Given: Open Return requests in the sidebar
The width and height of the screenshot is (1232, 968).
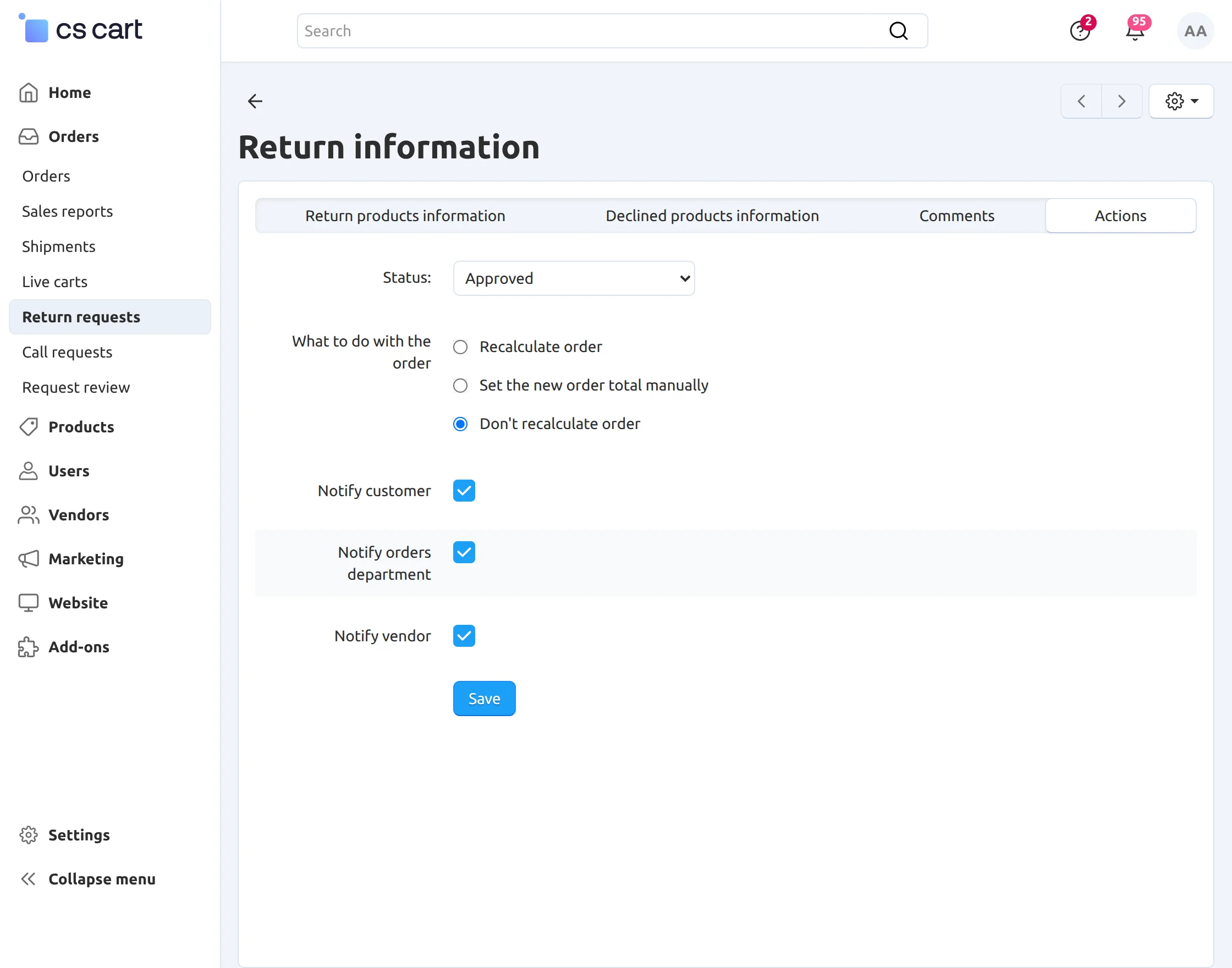Looking at the screenshot, I should (x=110, y=317).
